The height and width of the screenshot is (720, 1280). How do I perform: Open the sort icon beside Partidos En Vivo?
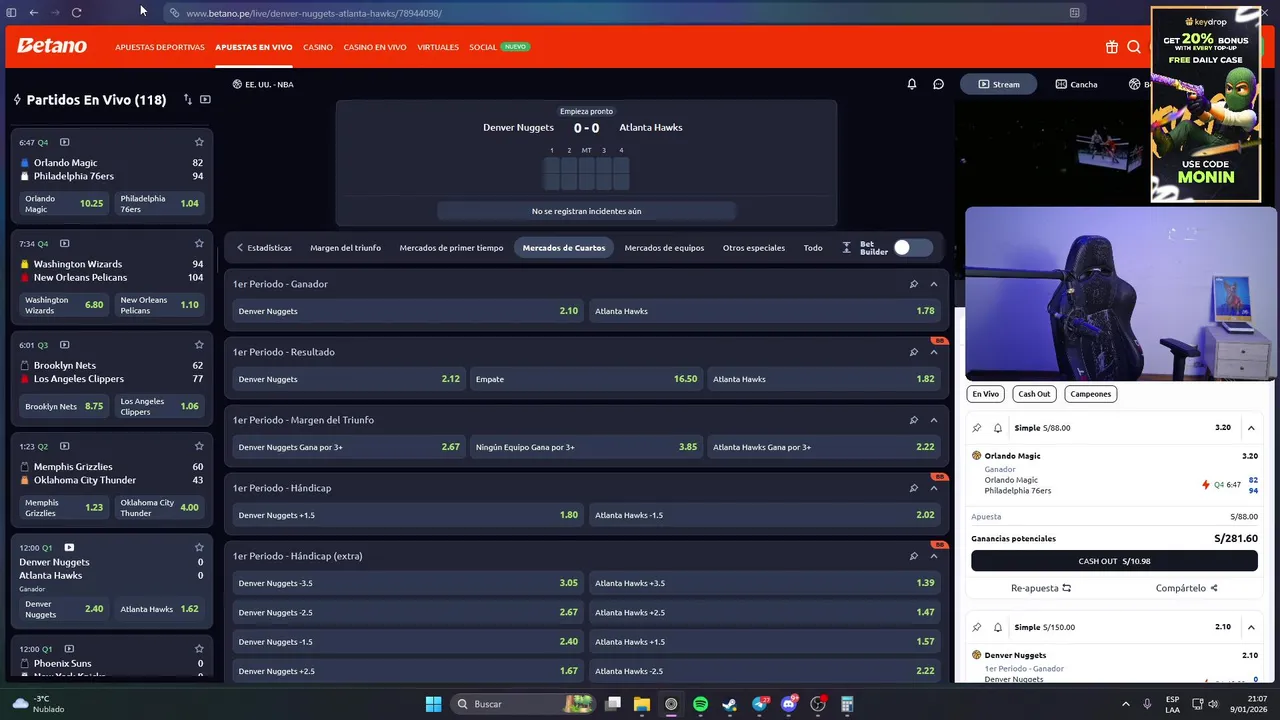[187, 99]
